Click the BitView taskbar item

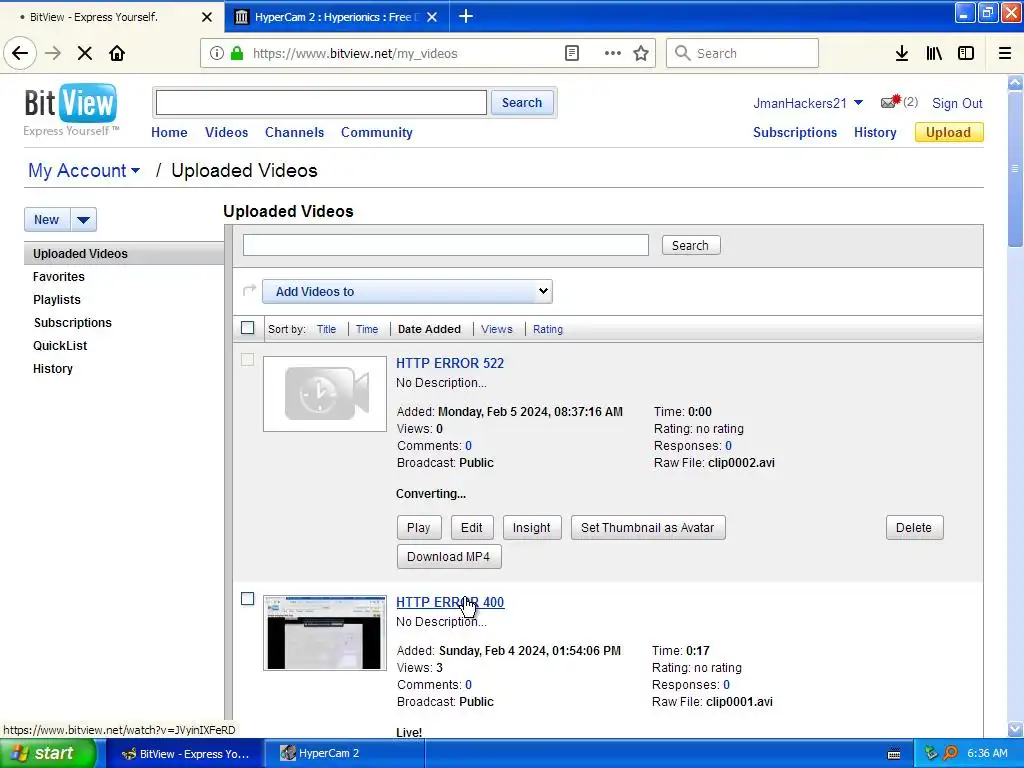coord(185,753)
